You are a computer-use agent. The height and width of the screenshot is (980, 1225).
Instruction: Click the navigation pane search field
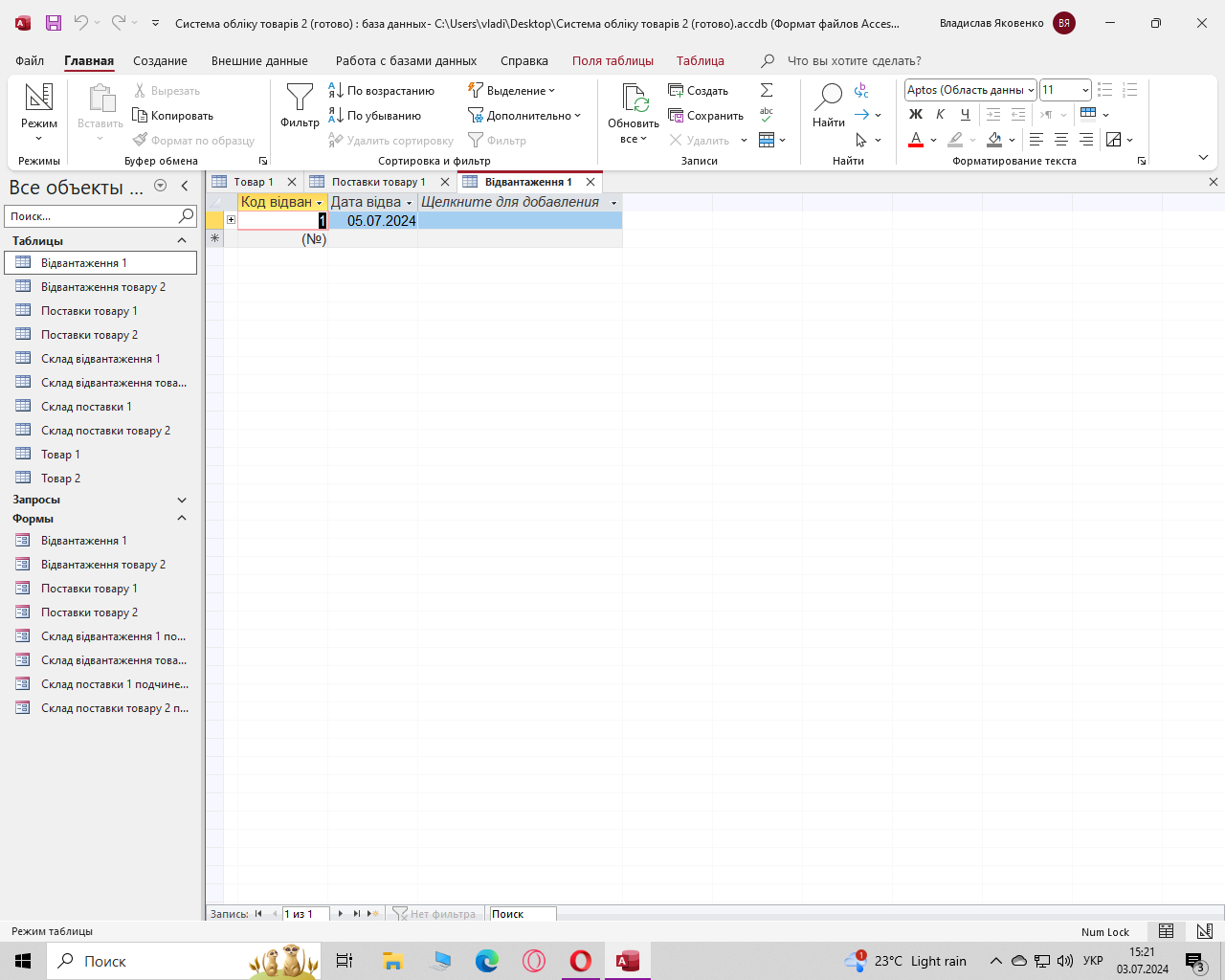pyautogui.click(x=91, y=216)
